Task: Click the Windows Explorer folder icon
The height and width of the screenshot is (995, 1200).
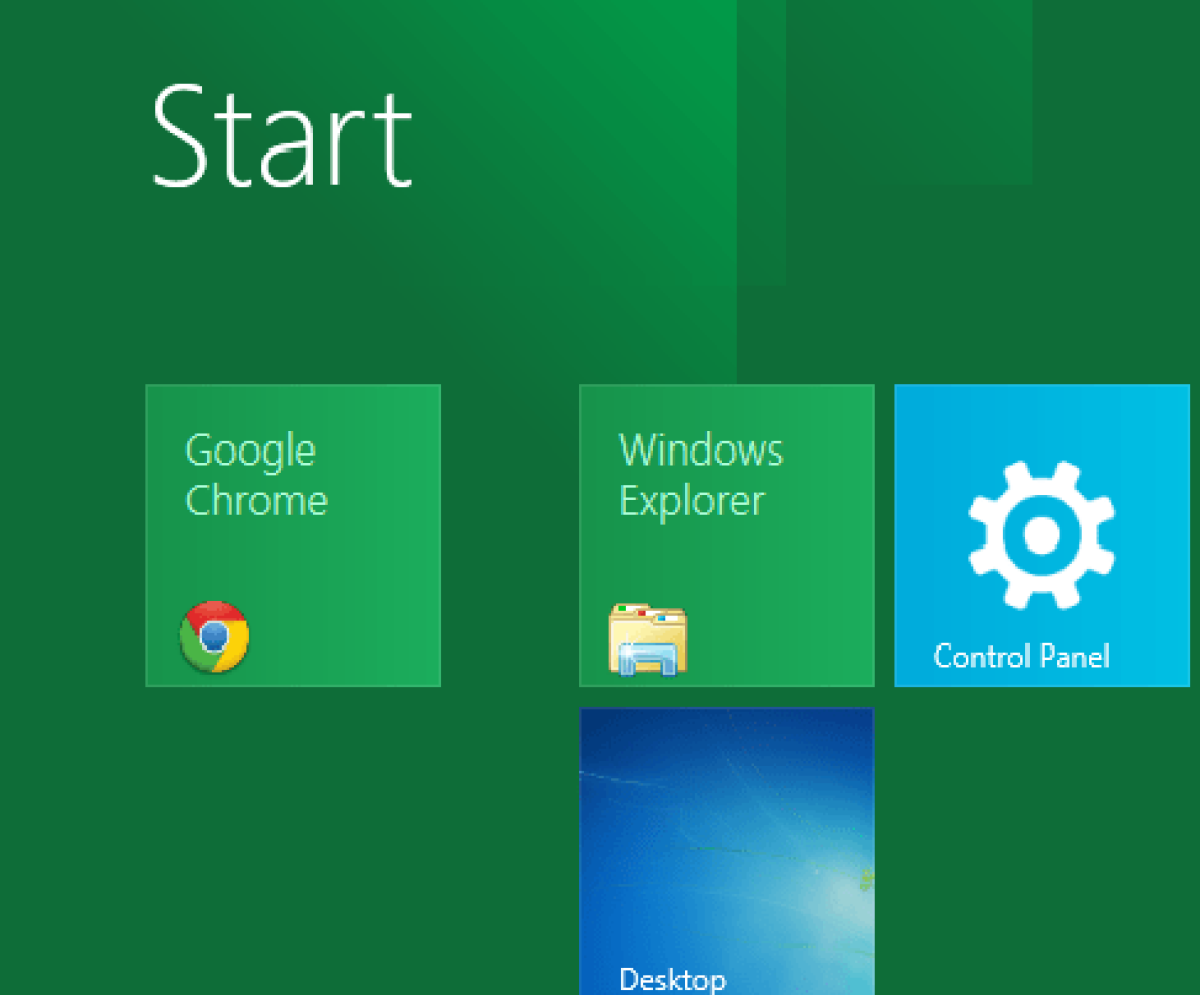Action: click(647, 639)
